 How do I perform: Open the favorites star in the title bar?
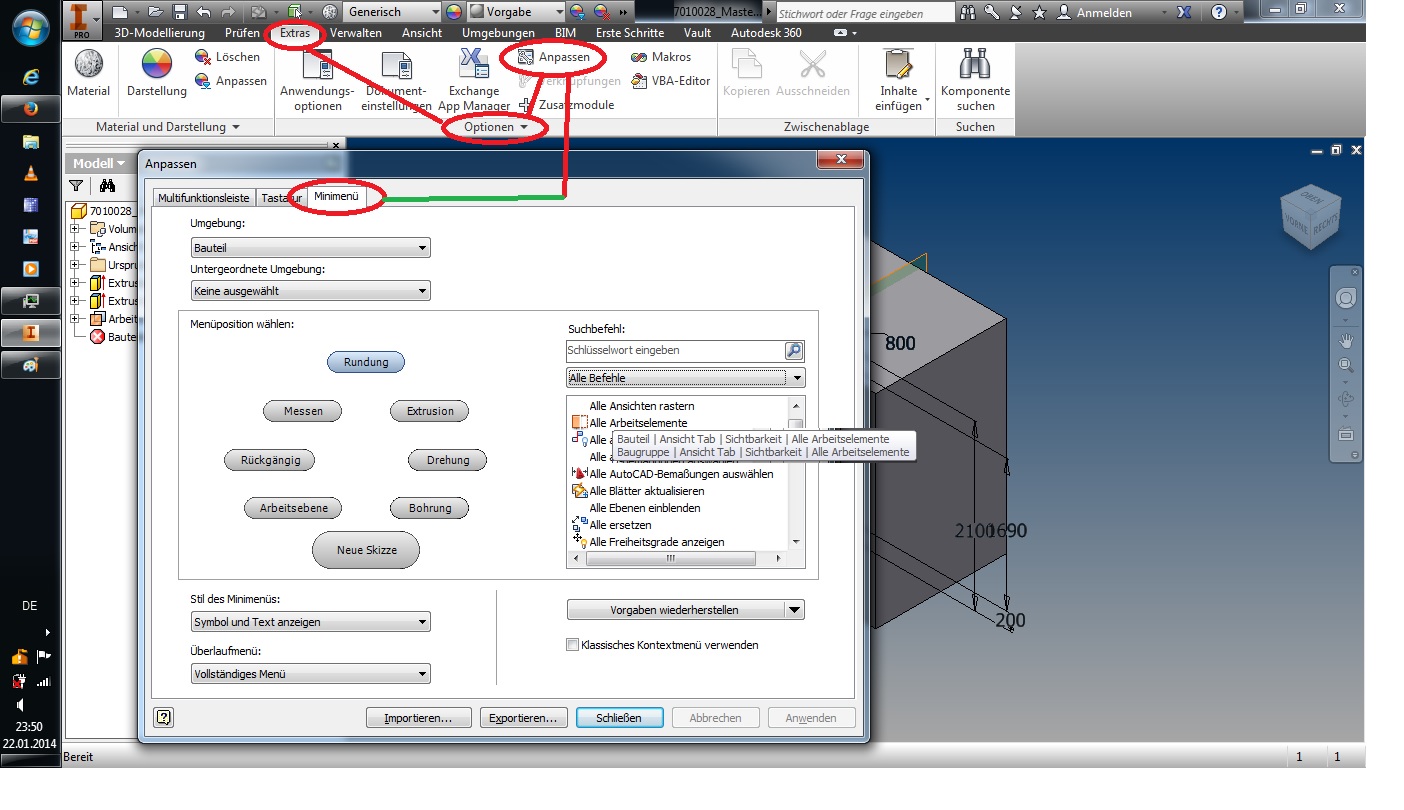coord(1039,12)
